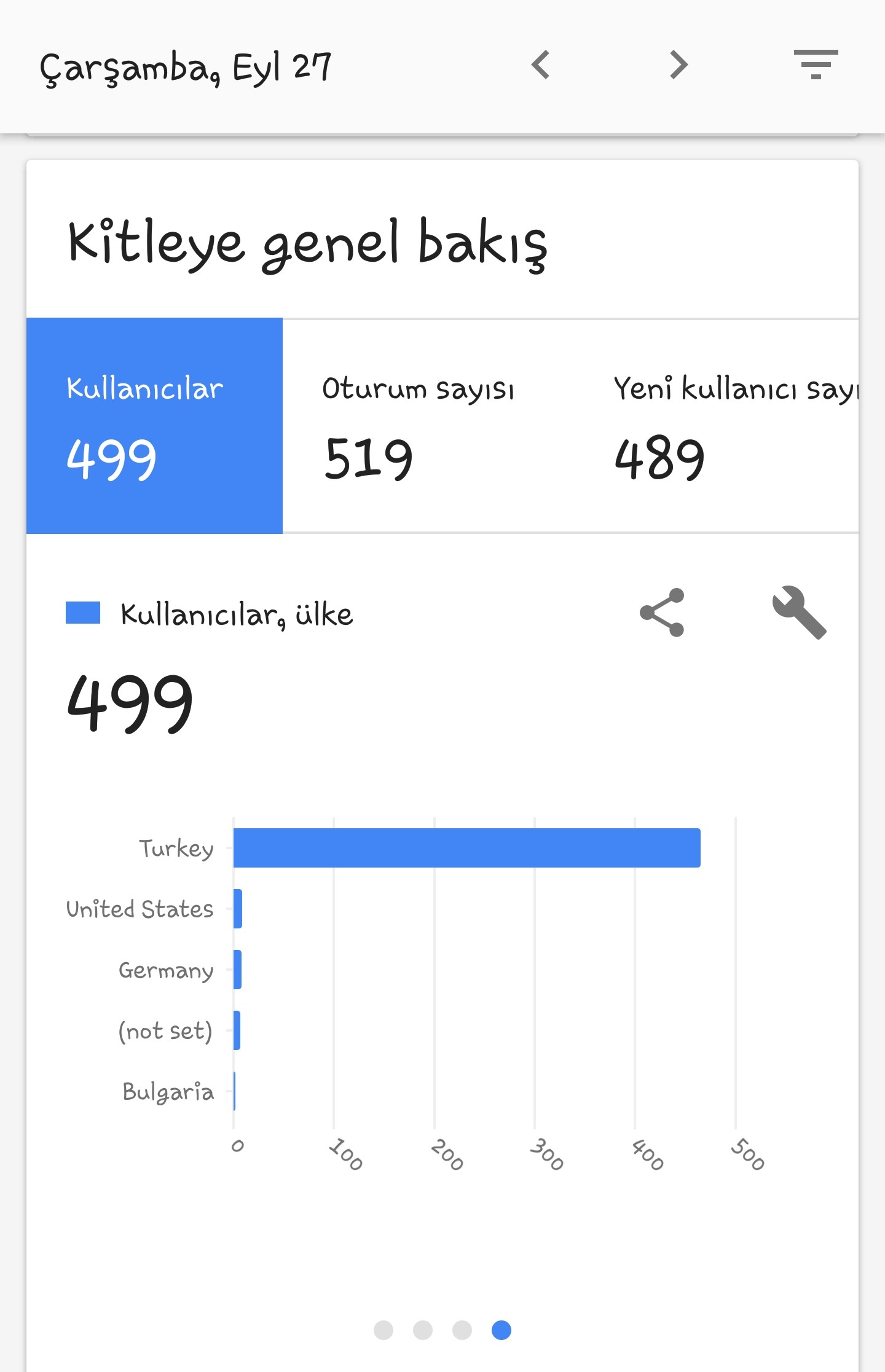The width and height of the screenshot is (885, 1372).
Task: Select the Bulgaria country label
Action: click(168, 1092)
